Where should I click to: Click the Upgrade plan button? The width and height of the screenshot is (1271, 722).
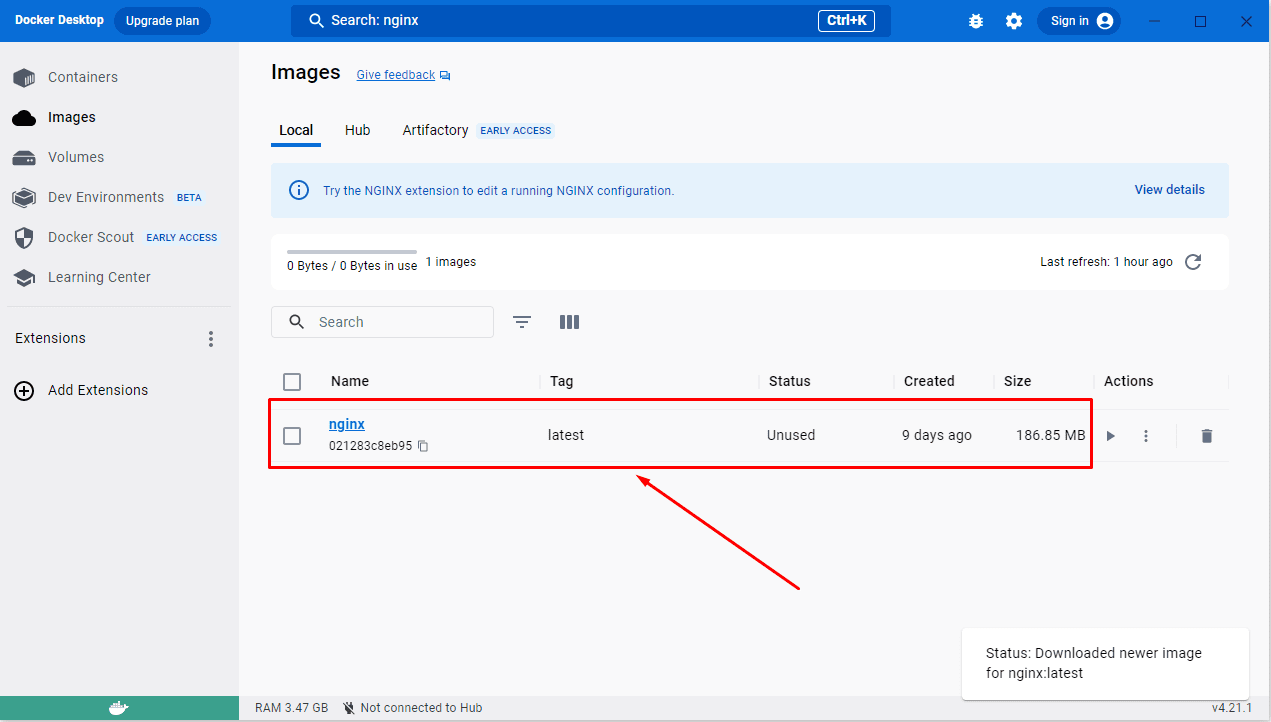click(x=162, y=21)
